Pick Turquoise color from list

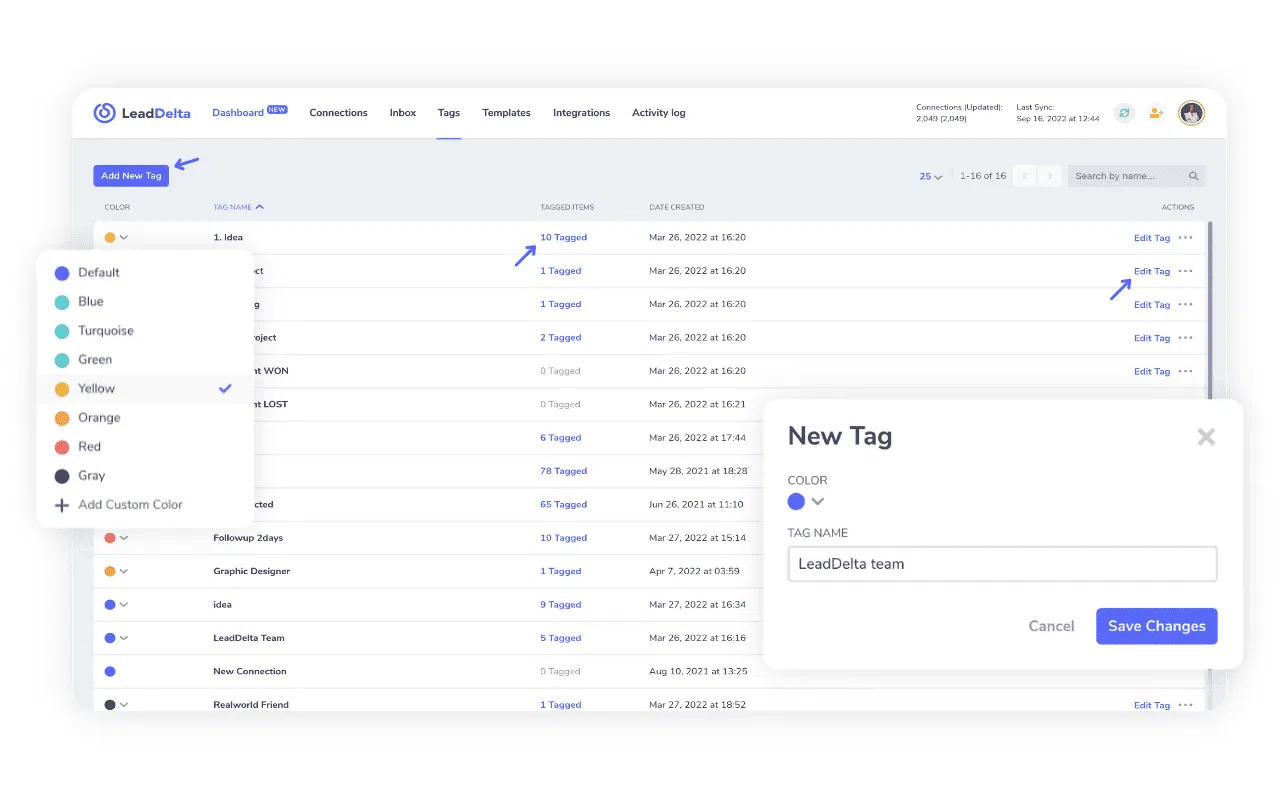click(105, 331)
